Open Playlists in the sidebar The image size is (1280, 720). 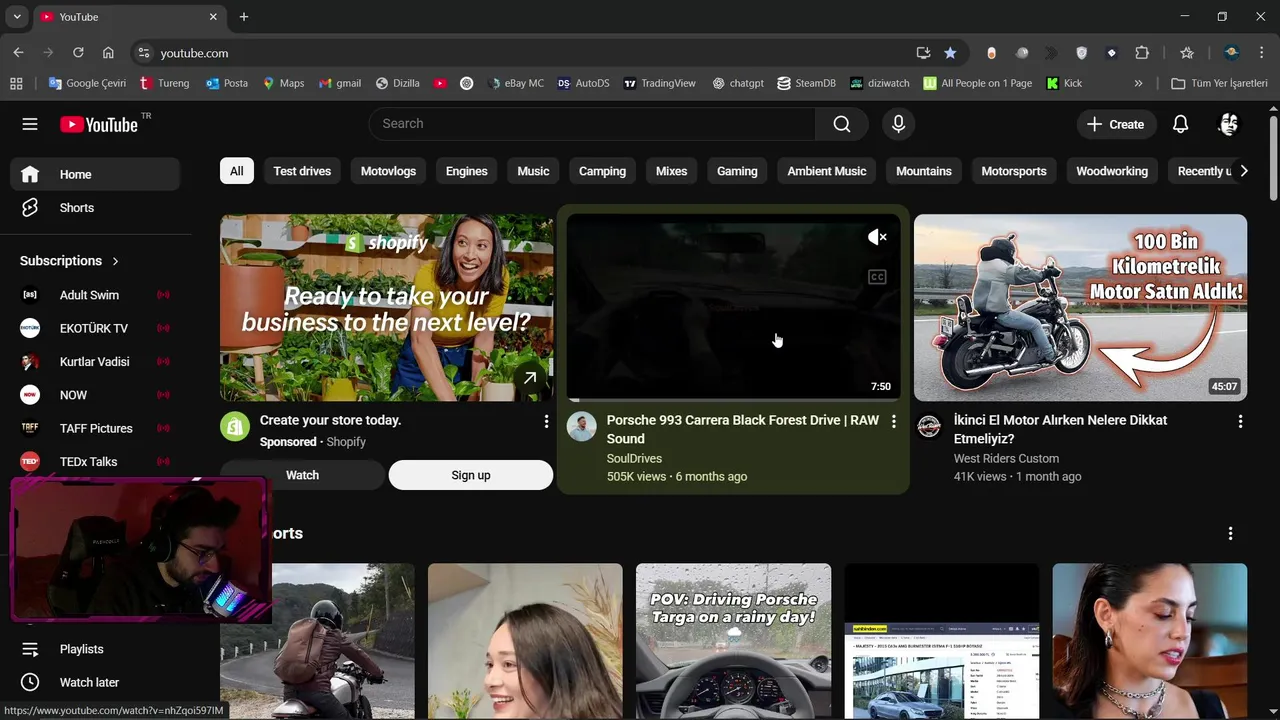coord(95,649)
